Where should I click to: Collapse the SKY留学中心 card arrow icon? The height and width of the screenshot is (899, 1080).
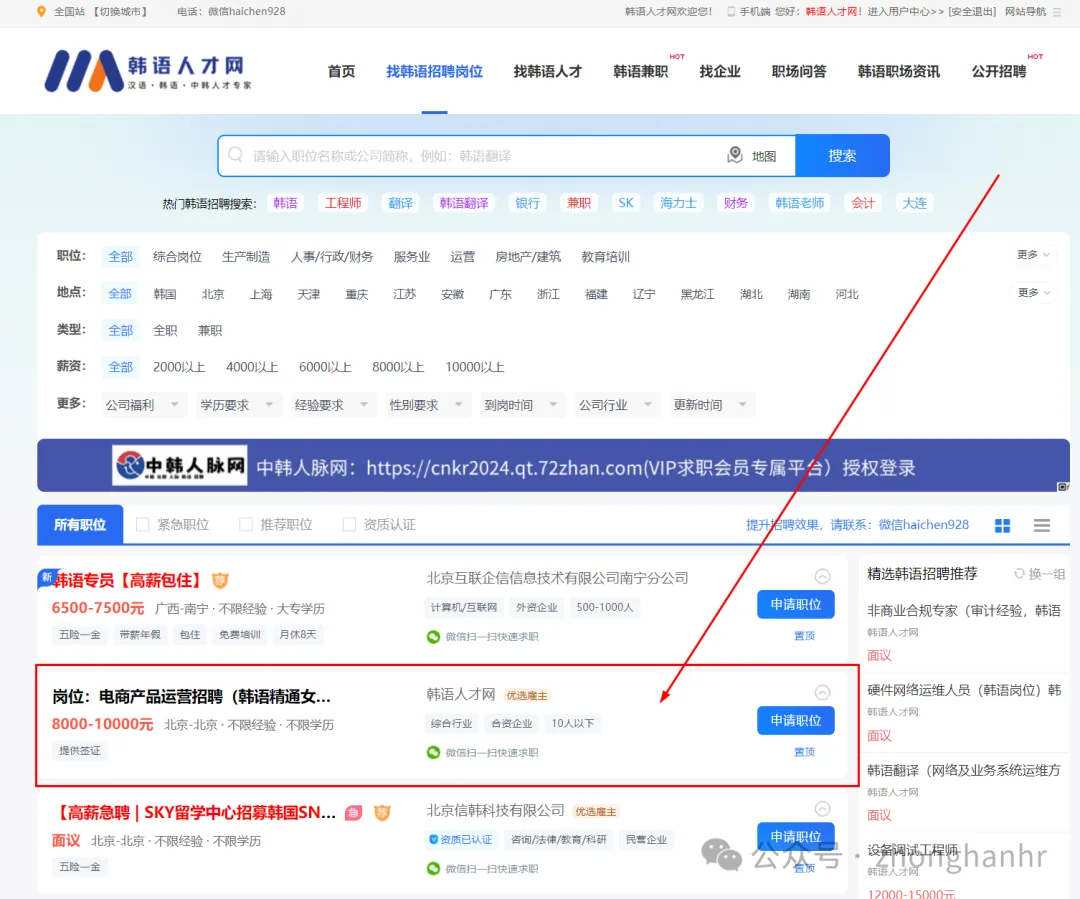click(822, 808)
